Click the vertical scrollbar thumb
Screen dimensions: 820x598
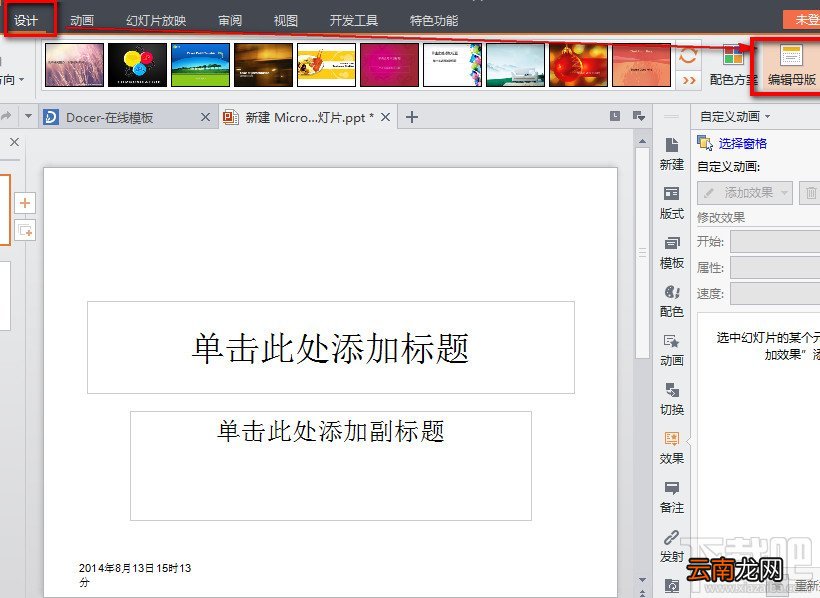tap(642, 253)
